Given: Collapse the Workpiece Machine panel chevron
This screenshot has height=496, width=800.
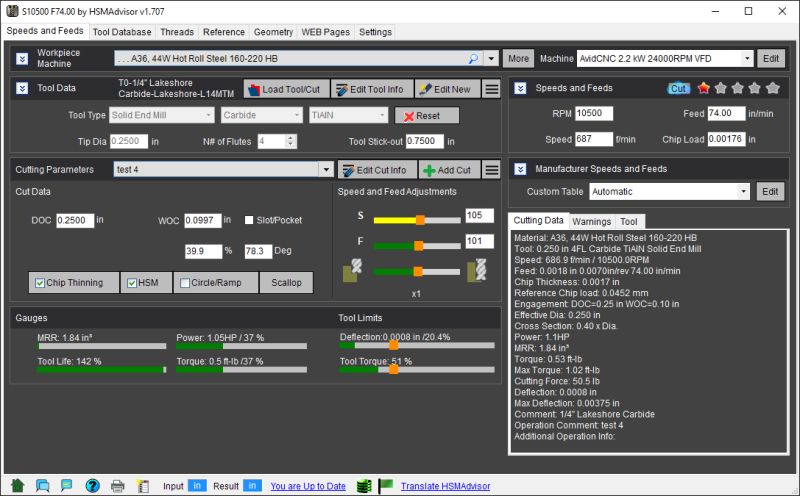Looking at the screenshot, I should 22,59.
